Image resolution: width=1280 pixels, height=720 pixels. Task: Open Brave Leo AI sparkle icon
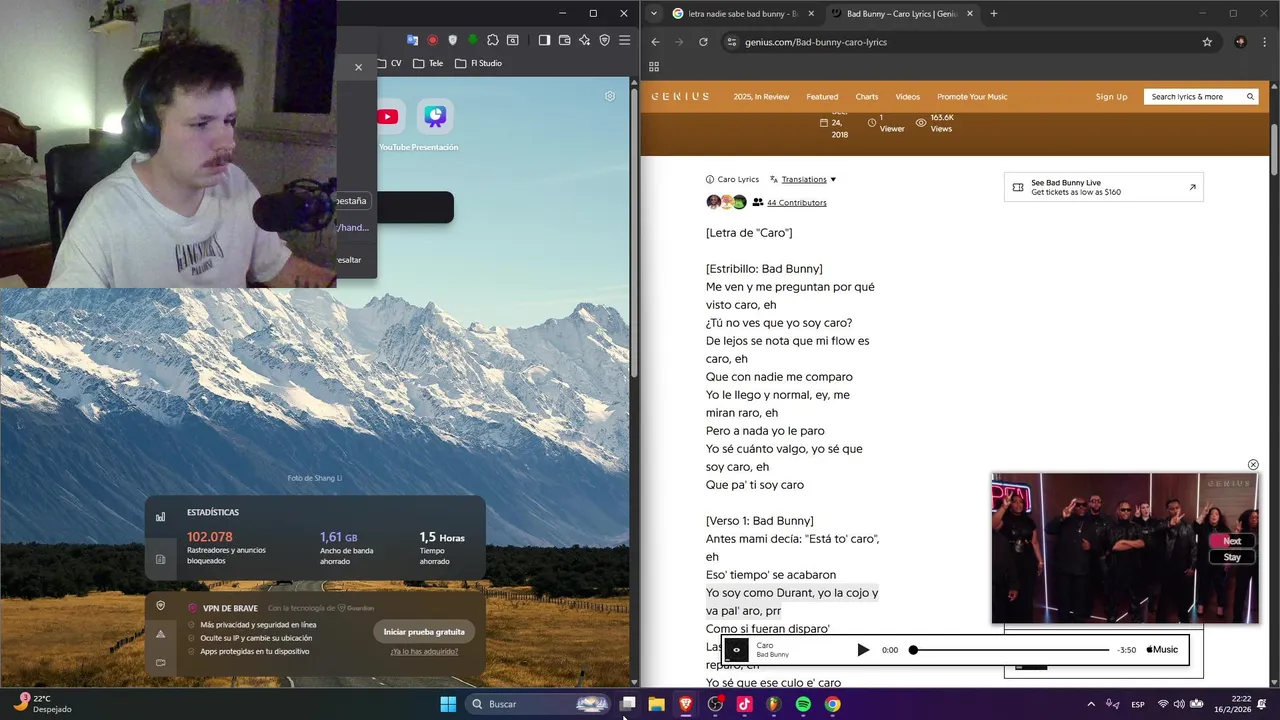click(x=584, y=40)
